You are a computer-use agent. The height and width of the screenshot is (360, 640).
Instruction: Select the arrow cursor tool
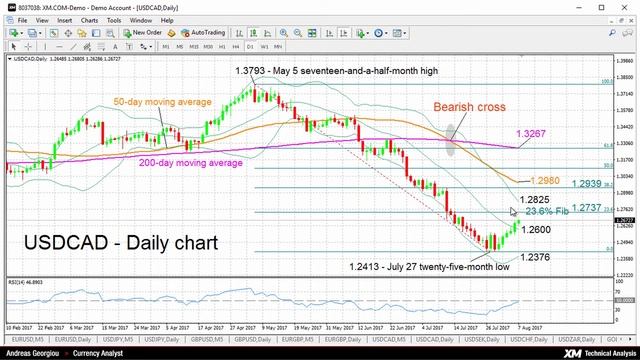(13, 47)
